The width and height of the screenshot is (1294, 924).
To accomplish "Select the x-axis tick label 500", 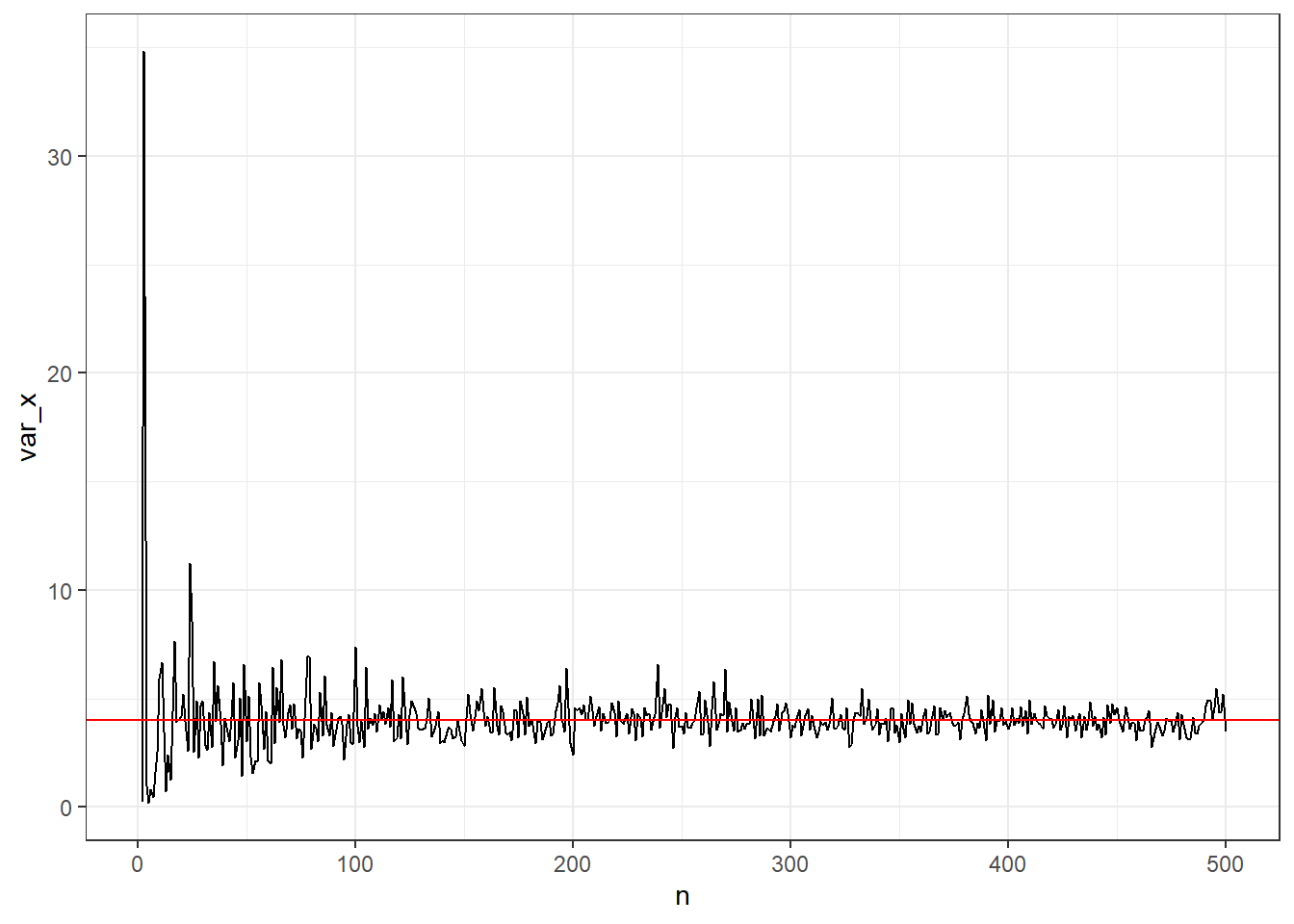I will tap(1225, 864).
